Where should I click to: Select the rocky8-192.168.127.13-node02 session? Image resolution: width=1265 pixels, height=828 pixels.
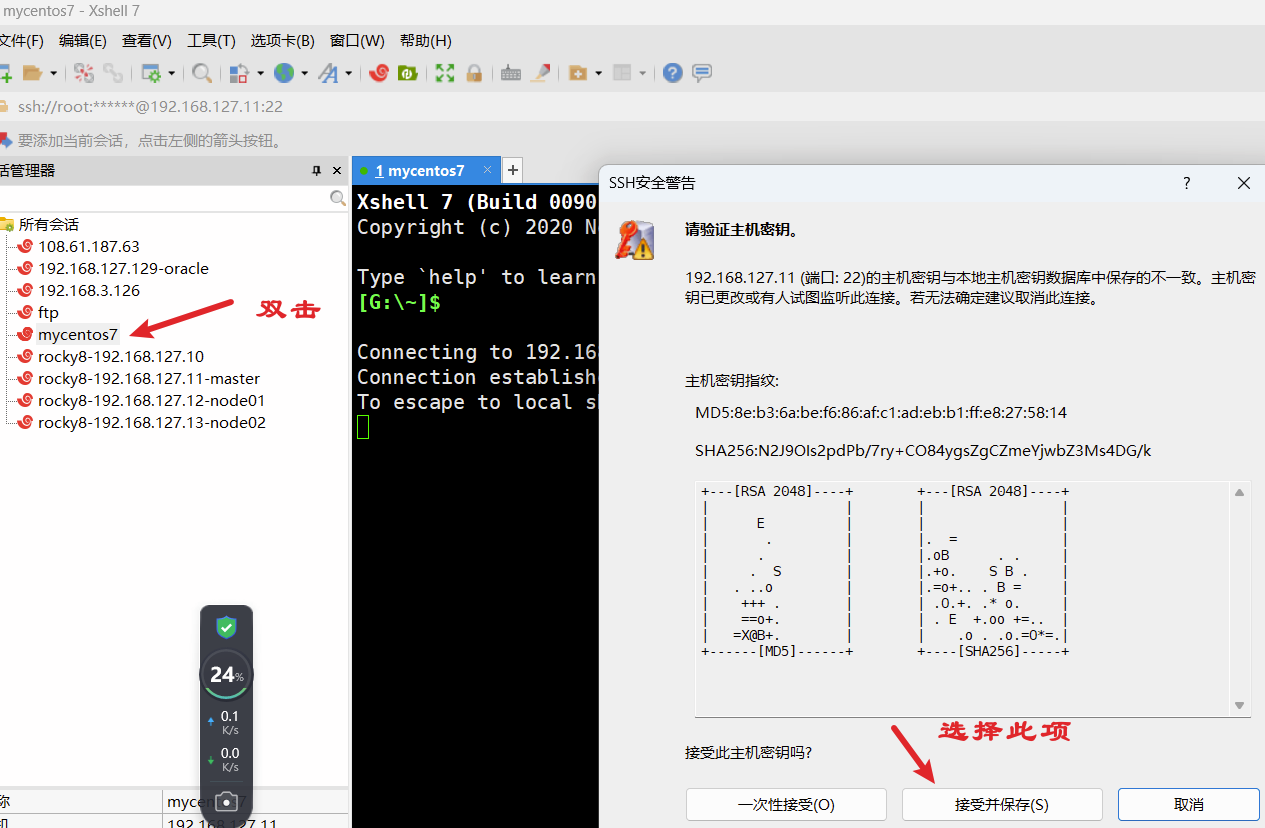(x=152, y=422)
